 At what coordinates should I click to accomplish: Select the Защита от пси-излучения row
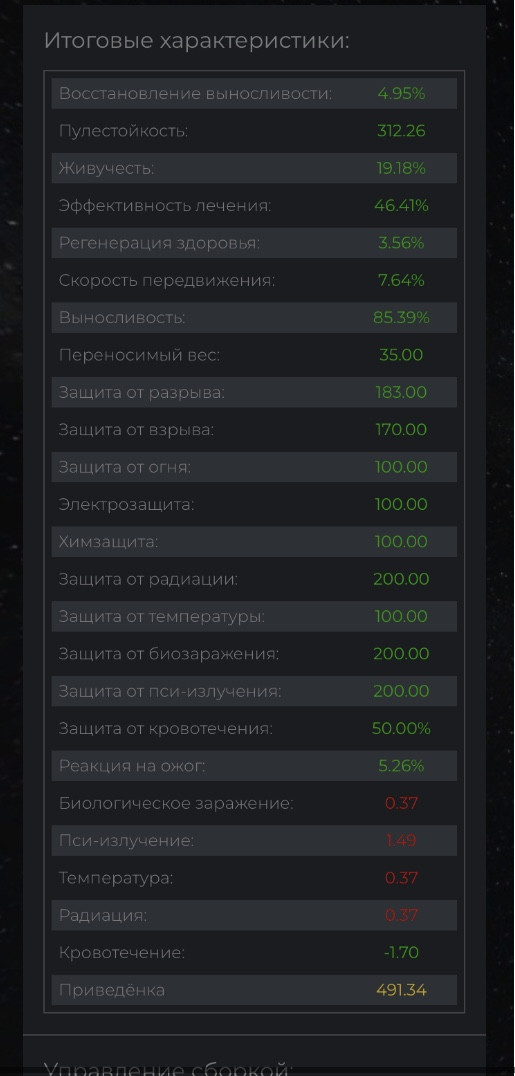tap(254, 692)
